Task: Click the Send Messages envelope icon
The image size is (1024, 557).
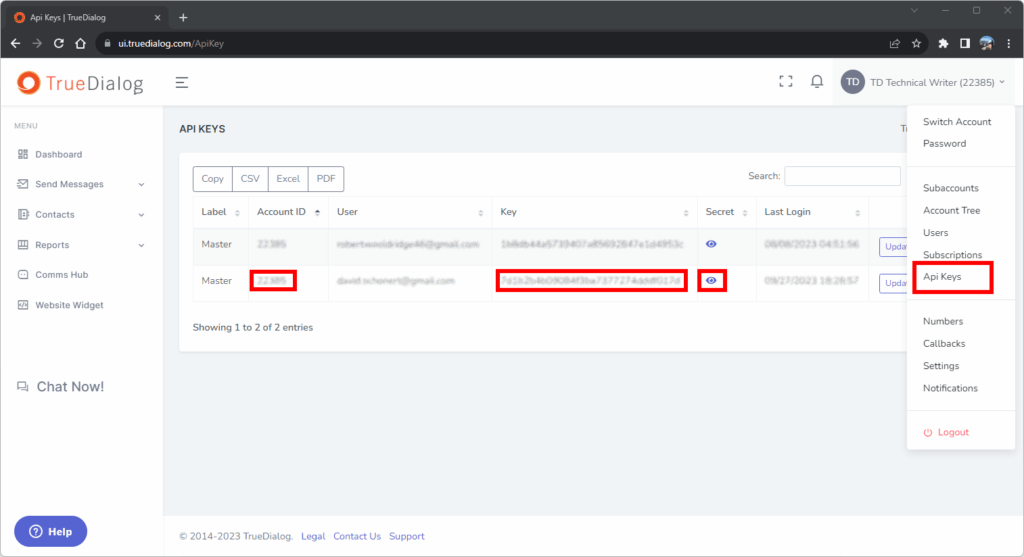Action: pos(23,184)
